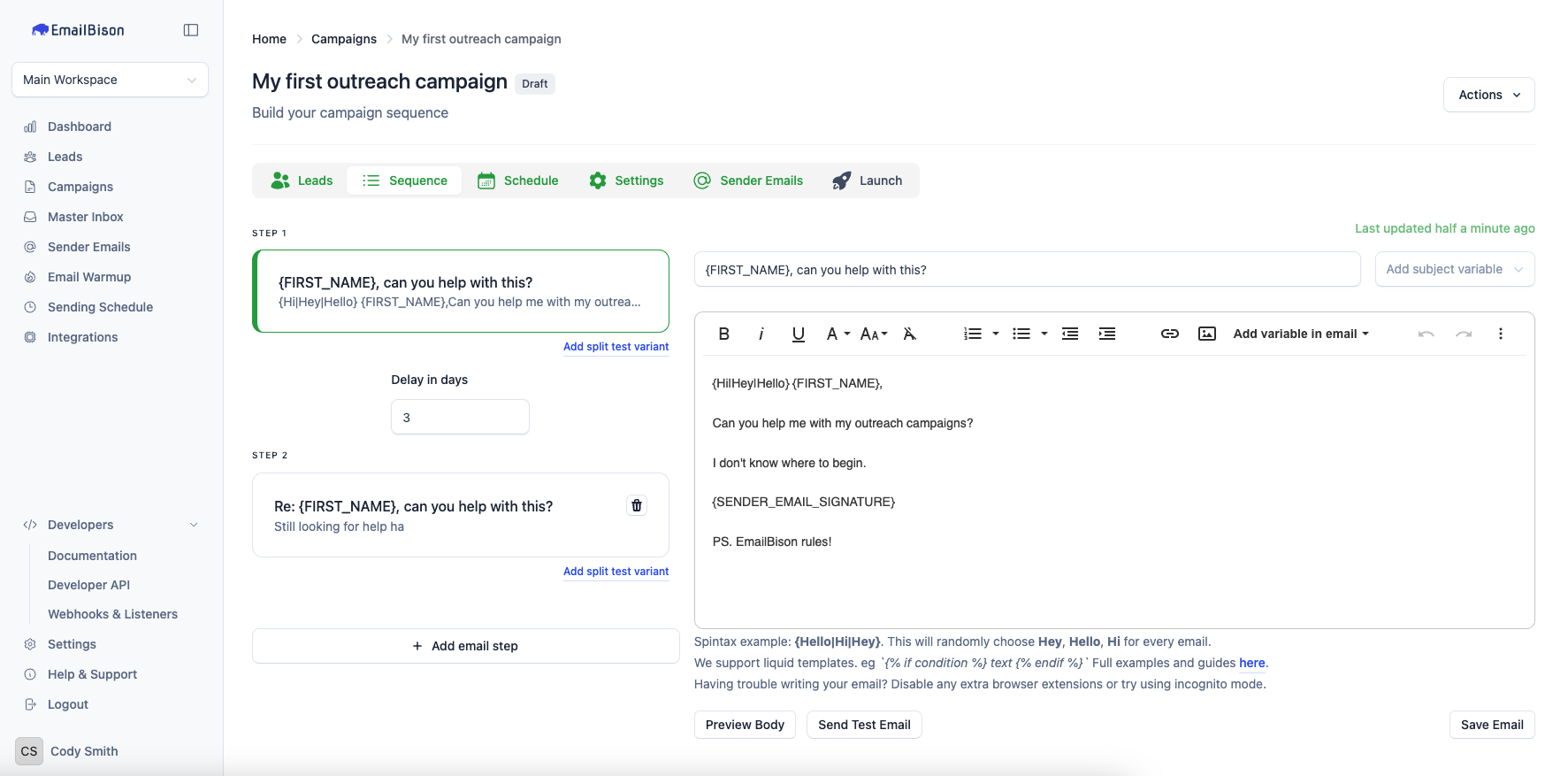Toggle bold formatting in the email editor
Screen dimensions: 1568x776
(x=723, y=334)
